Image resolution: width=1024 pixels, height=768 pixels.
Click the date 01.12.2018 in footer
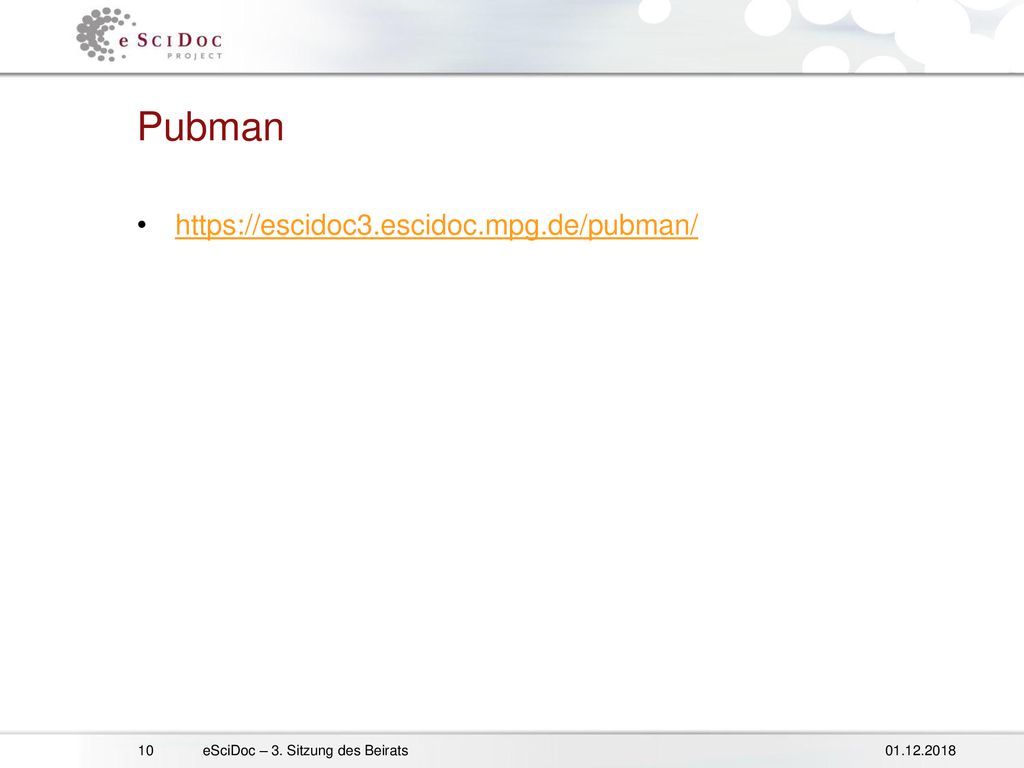tap(920, 751)
